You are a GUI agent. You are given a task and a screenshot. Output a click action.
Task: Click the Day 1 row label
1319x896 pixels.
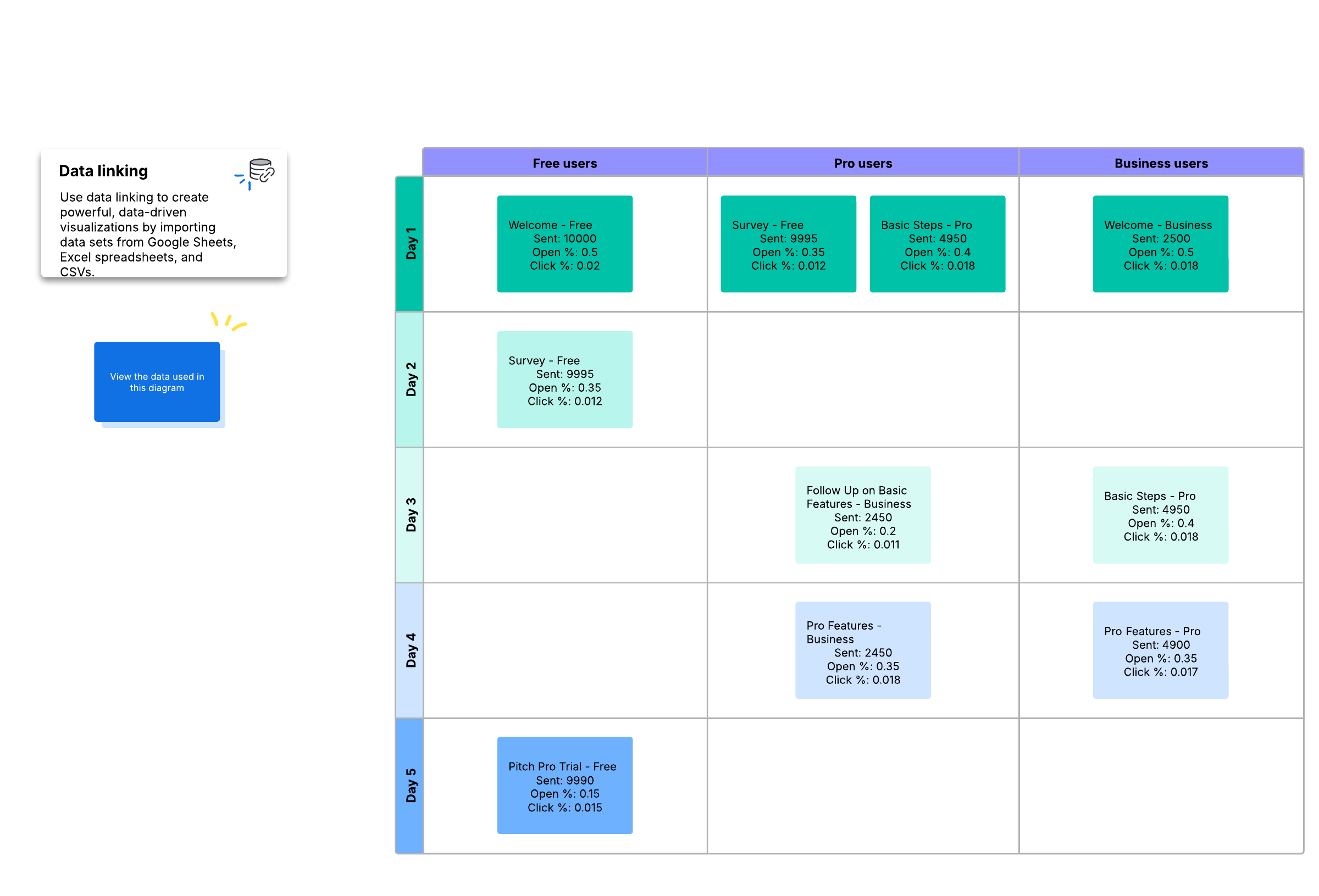pos(410,244)
